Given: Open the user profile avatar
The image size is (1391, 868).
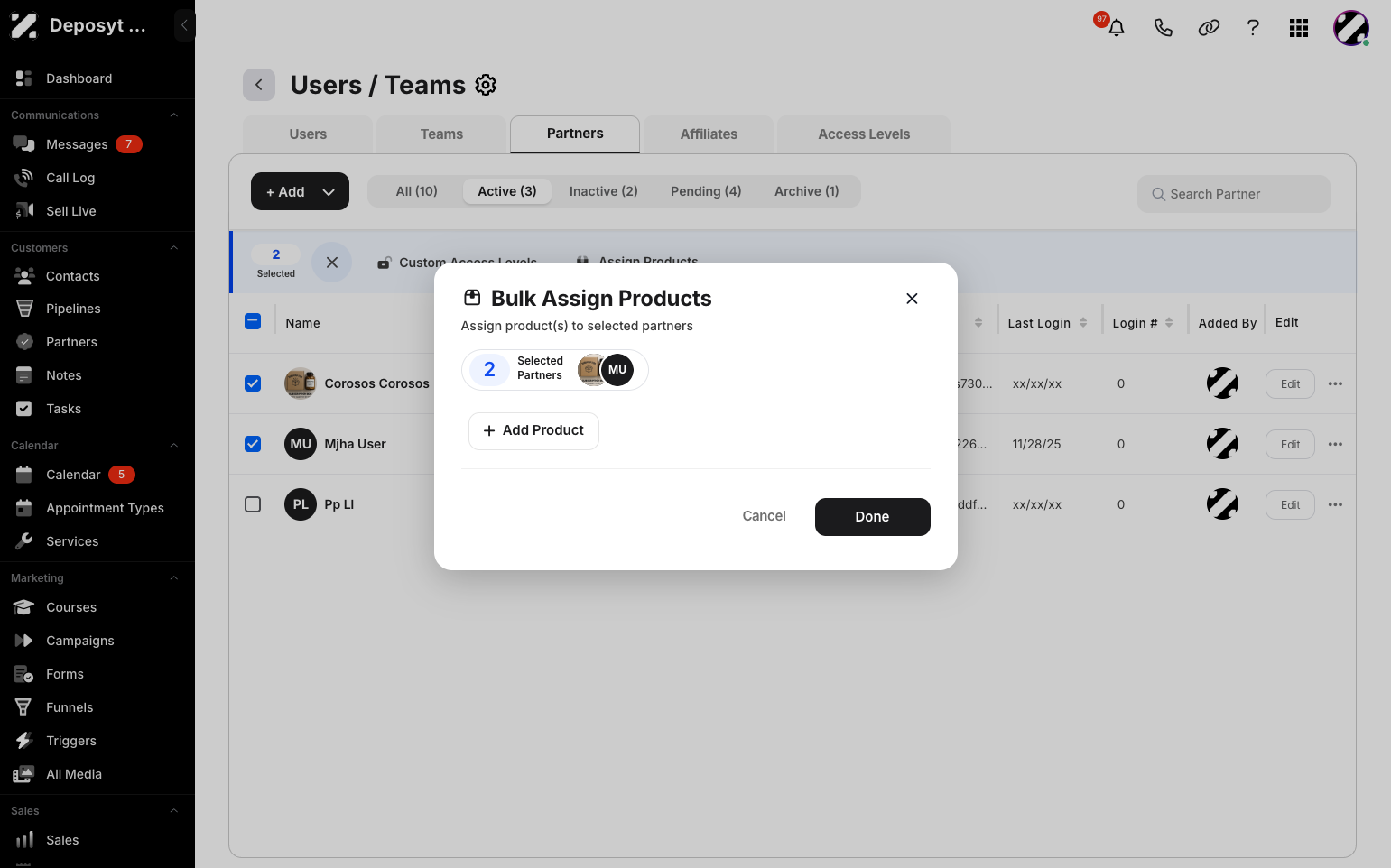Looking at the screenshot, I should point(1351,28).
